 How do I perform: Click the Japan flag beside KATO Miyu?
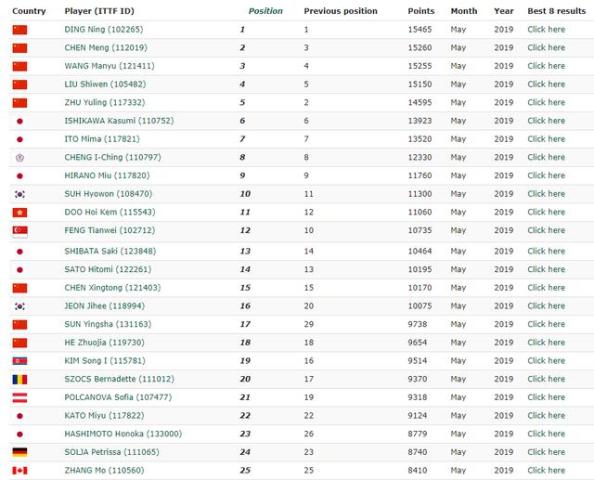20,416
